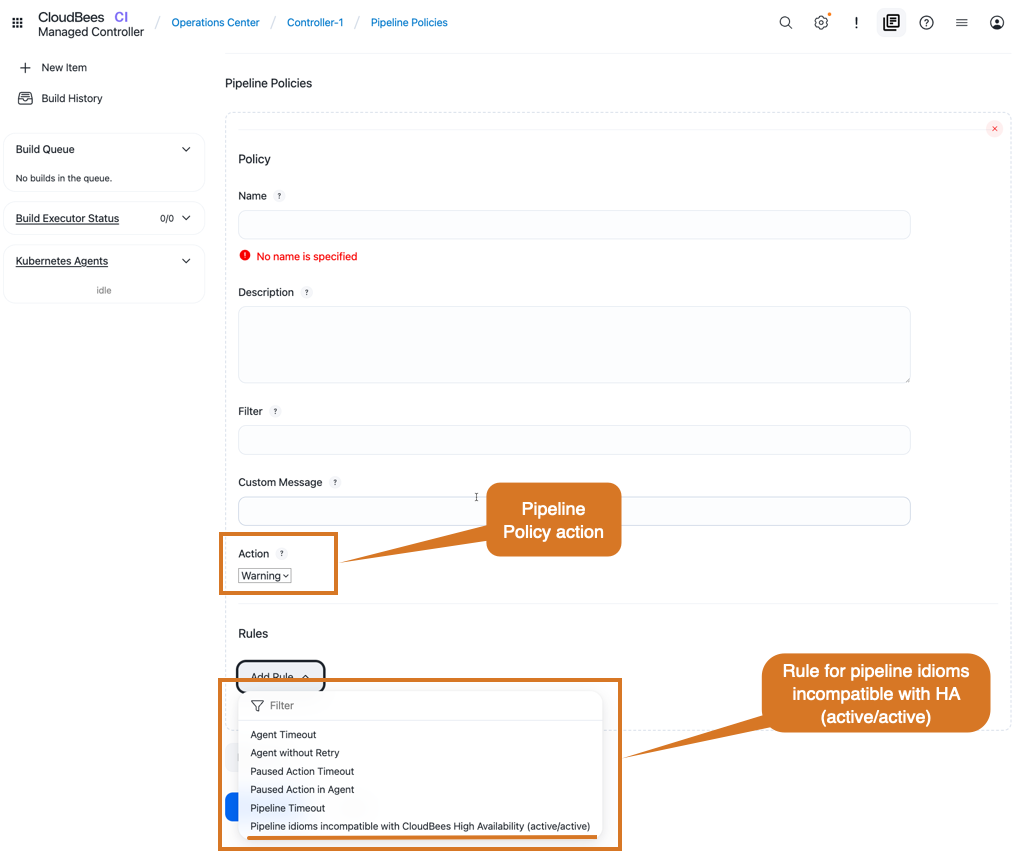The image size is (1024, 851).
Task: Select Paused Action in Agent rule
Action: [302, 790]
